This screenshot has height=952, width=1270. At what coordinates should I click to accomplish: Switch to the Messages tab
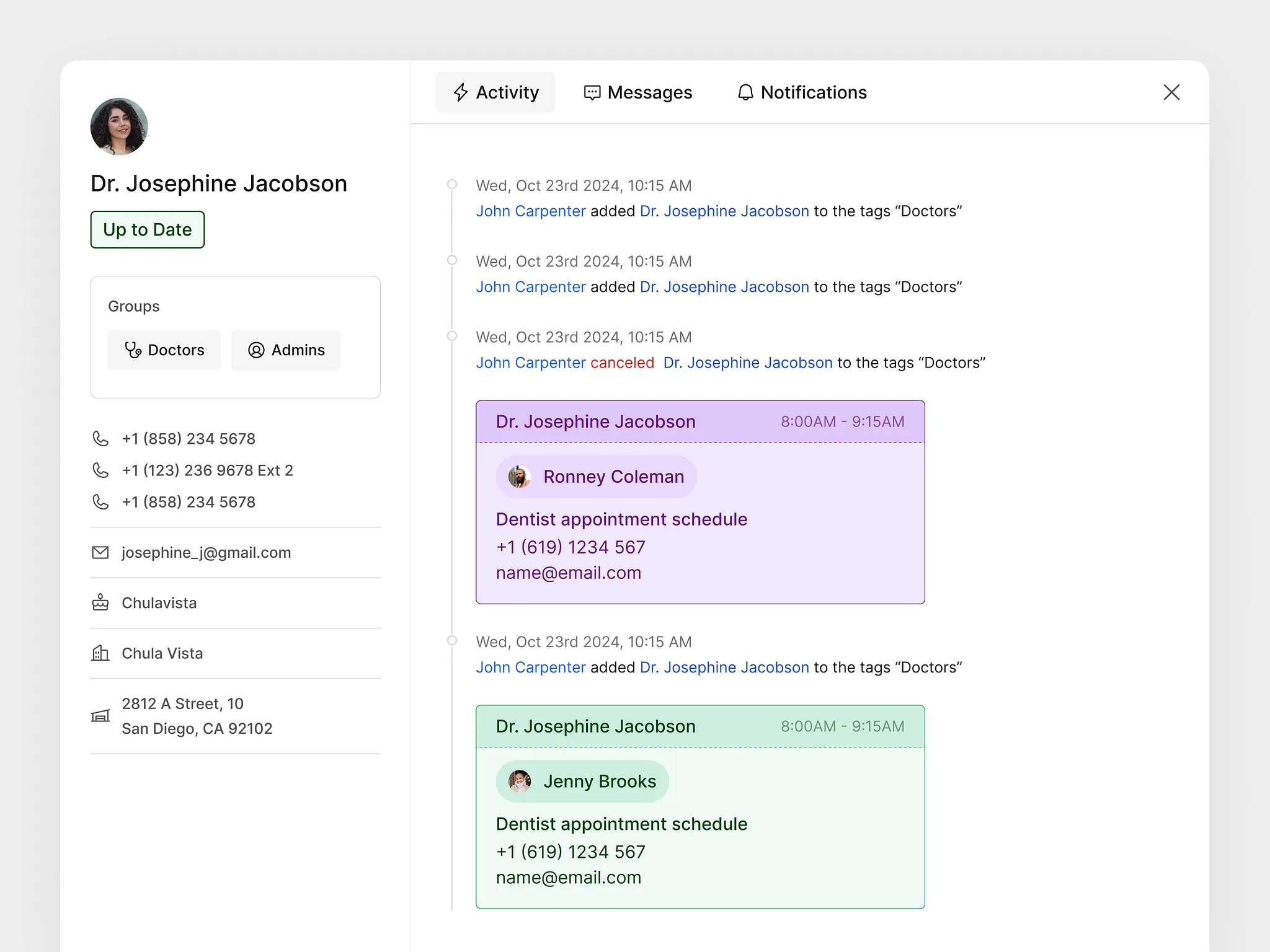[638, 92]
